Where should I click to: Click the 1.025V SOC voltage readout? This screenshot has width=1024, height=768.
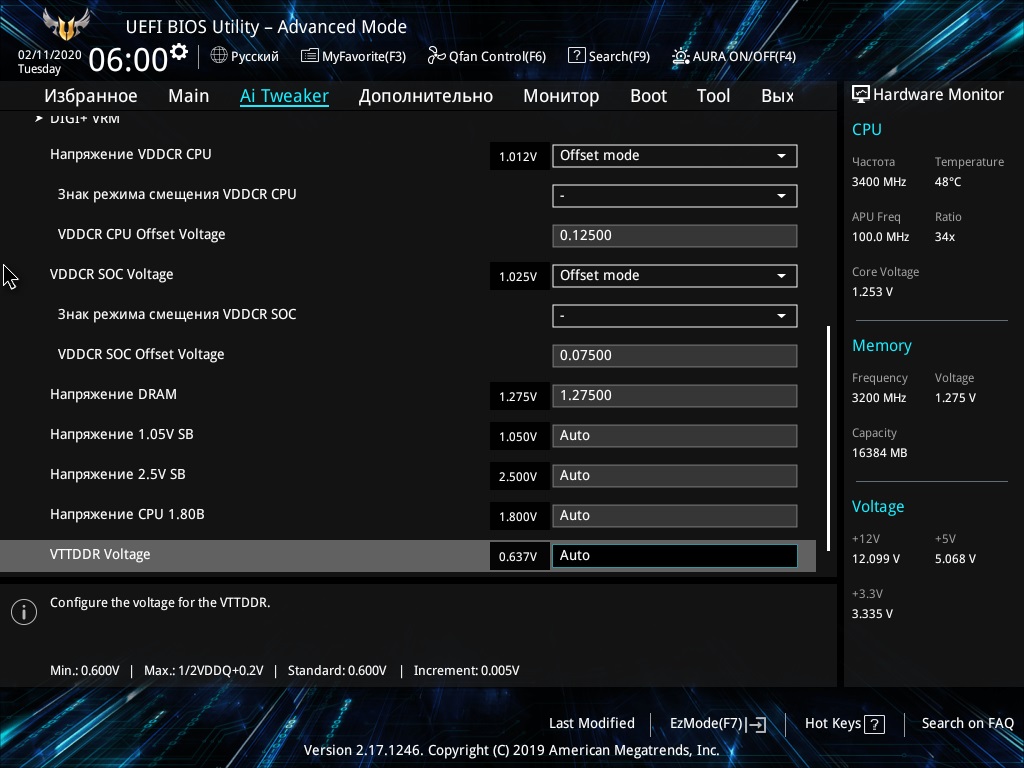click(518, 277)
